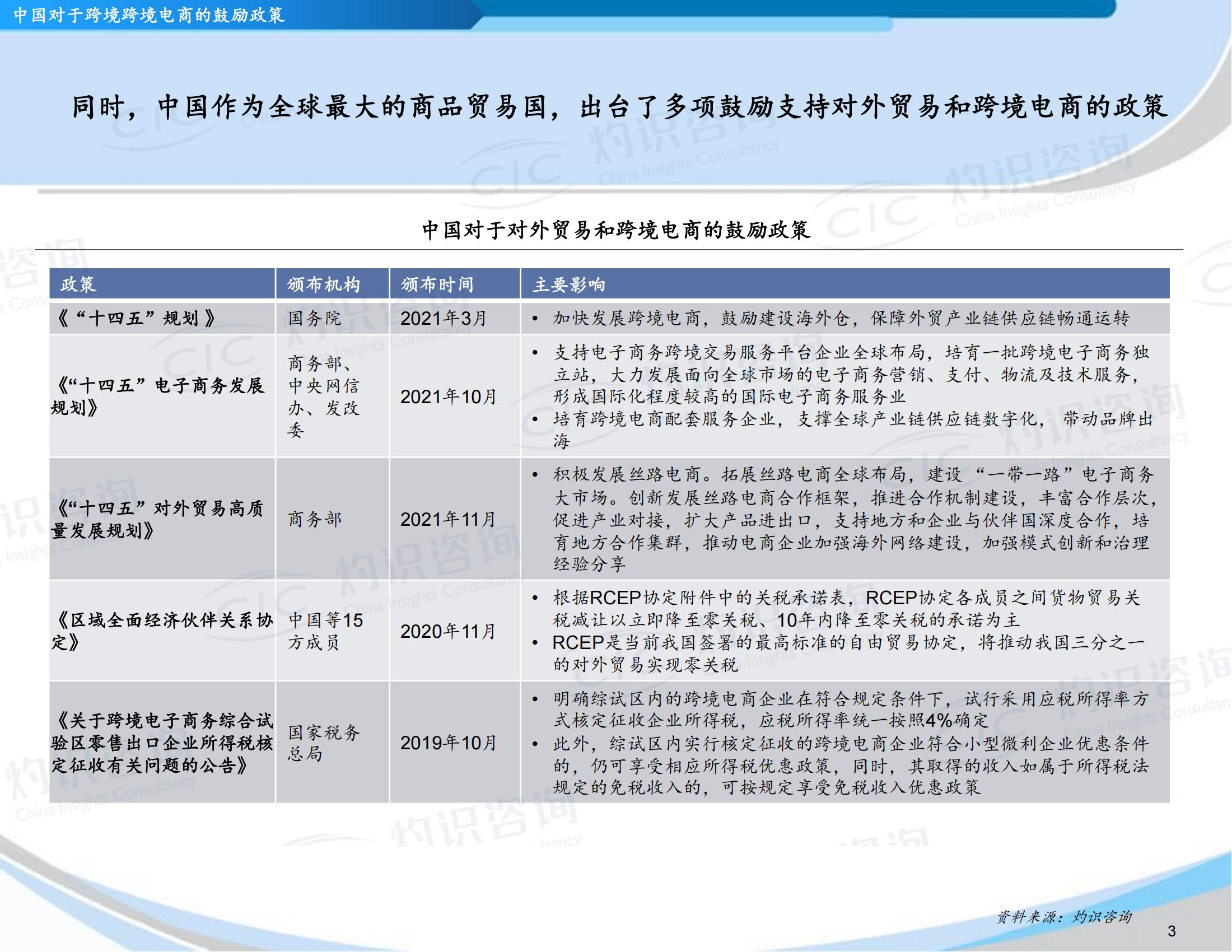
Task: Click the bullet RCEP是当前我国签署的最高标准的自由贸易协定
Action: (x=848, y=653)
